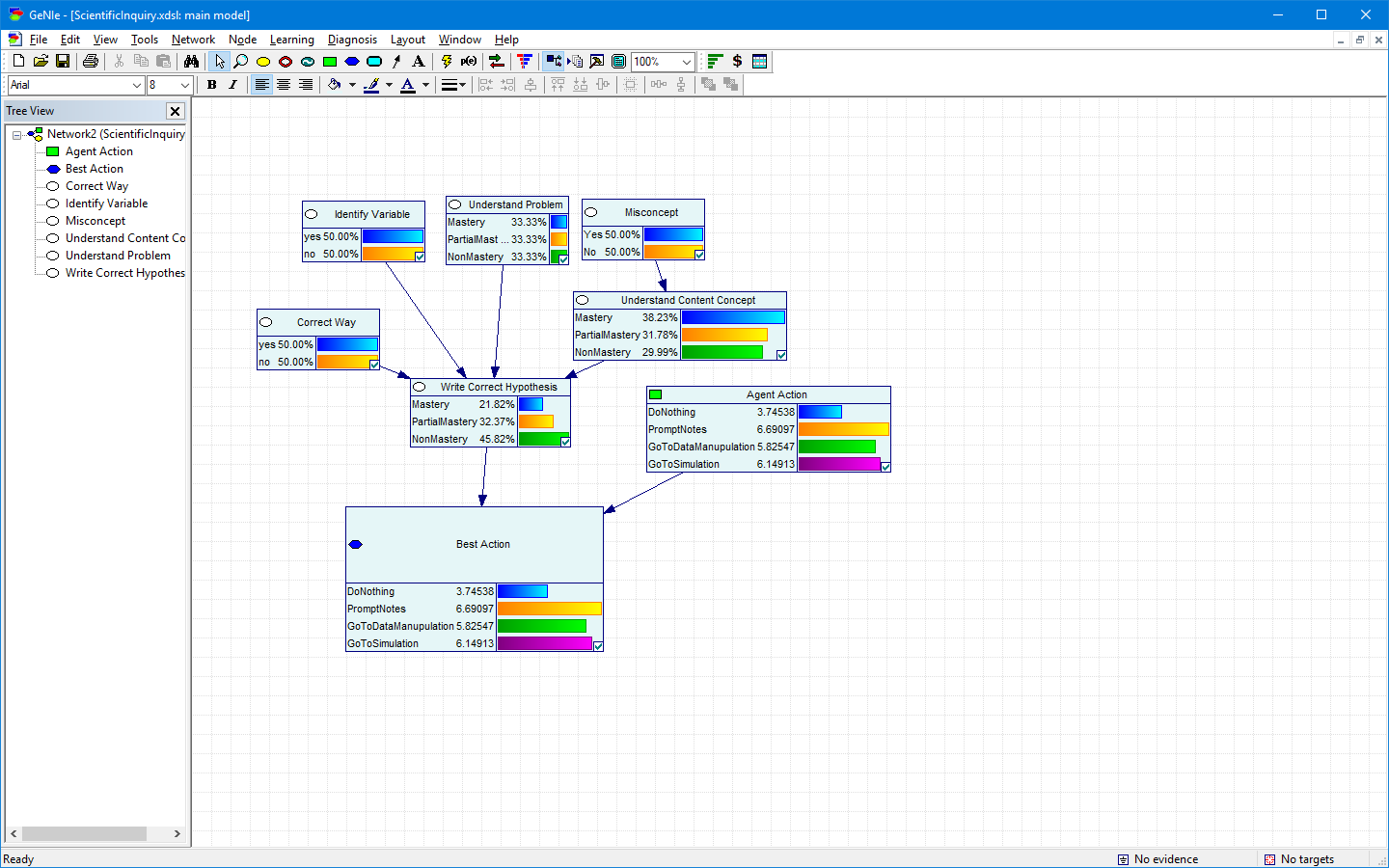1389x868 pixels.
Task: Select the arrow pointer tool
Action: tap(220, 61)
